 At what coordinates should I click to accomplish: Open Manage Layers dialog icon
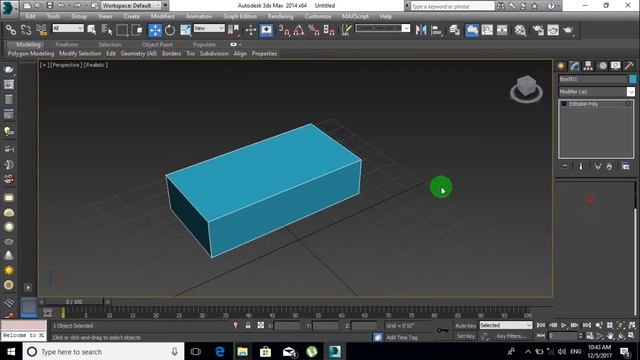[x=454, y=30]
